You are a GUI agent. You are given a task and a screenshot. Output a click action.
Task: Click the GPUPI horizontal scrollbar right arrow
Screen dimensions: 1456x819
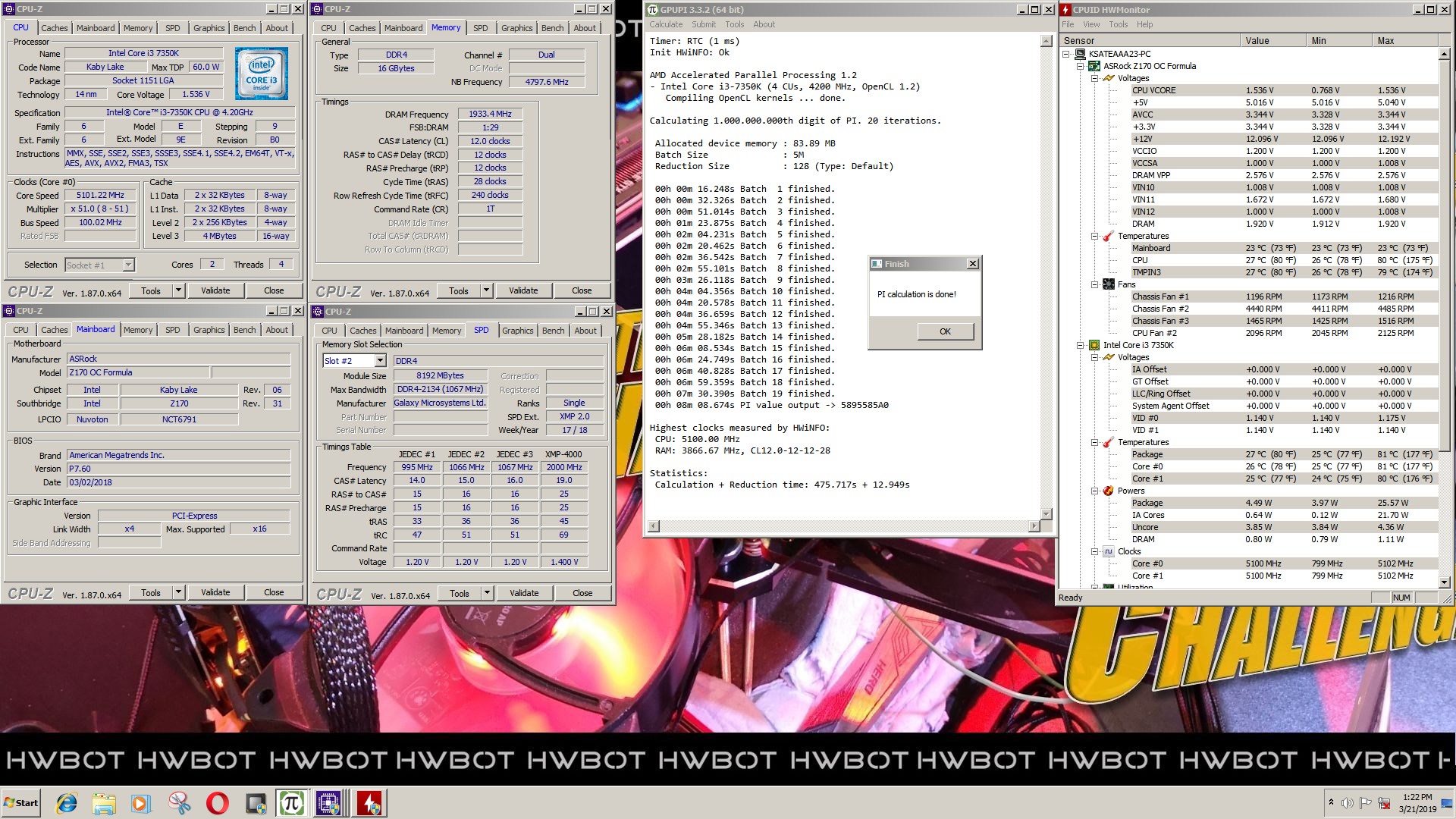1034,526
